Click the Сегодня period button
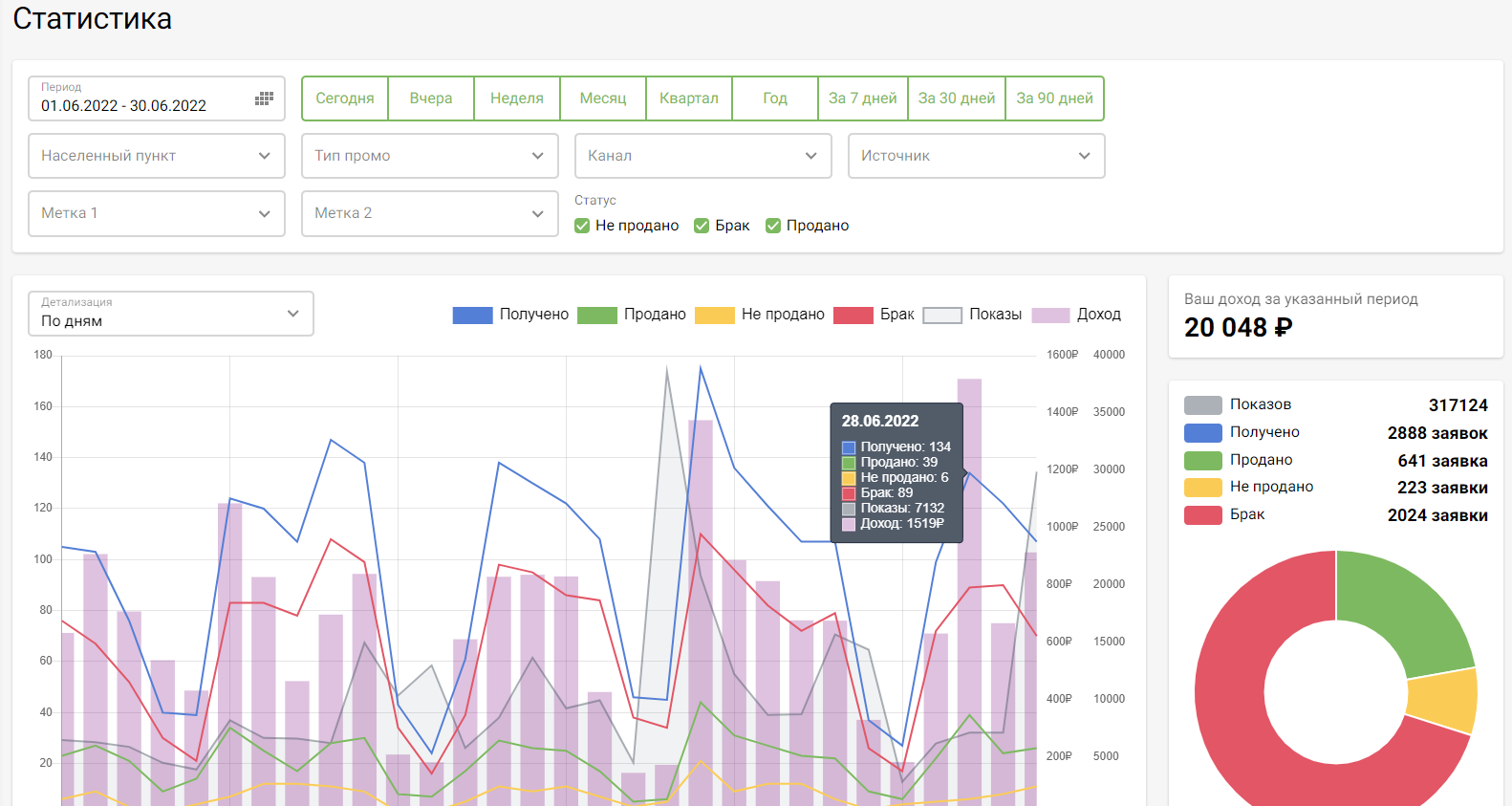The height and width of the screenshot is (806, 1512). [x=345, y=98]
